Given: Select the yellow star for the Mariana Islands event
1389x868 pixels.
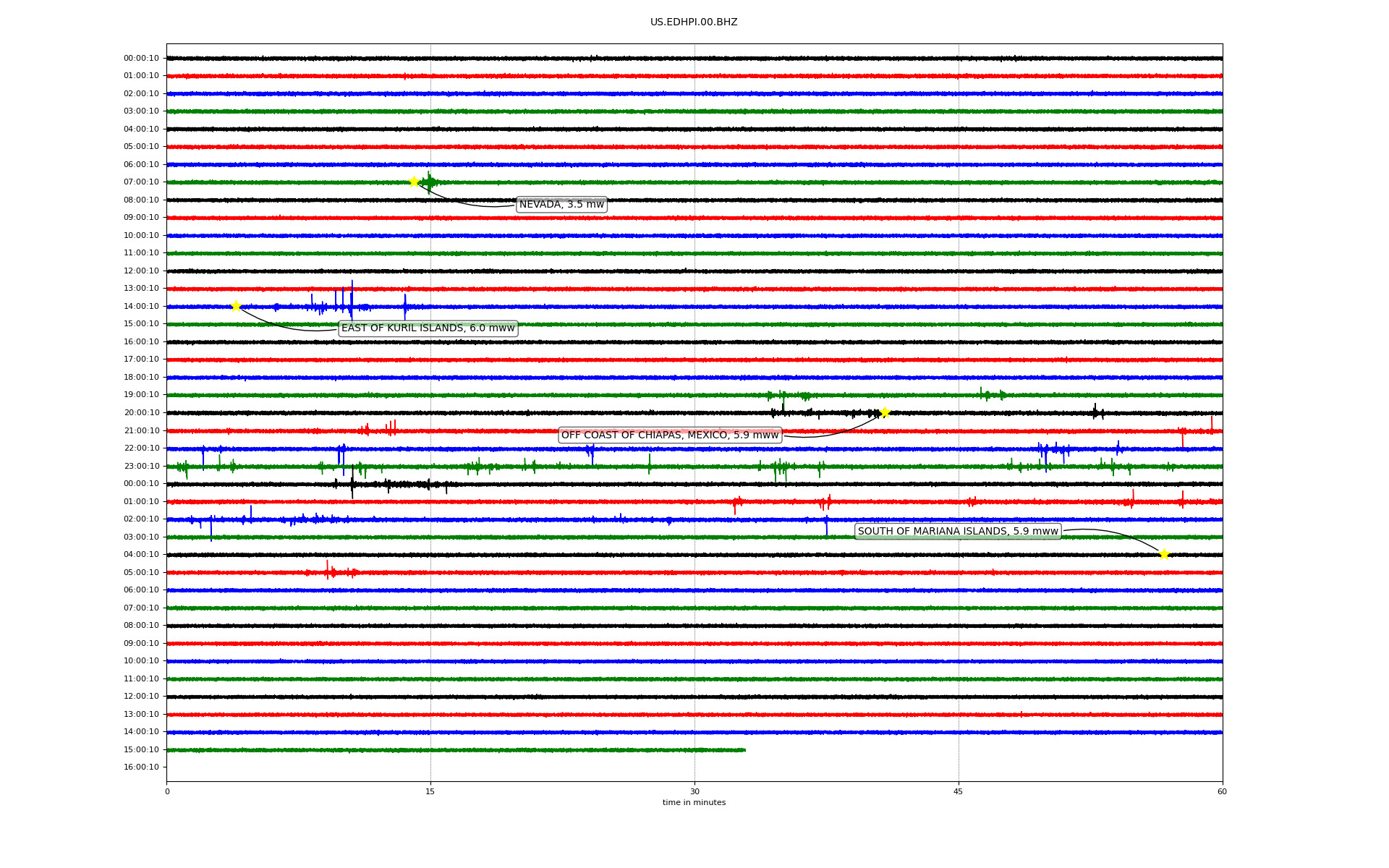Looking at the screenshot, I should point(1164,554).
